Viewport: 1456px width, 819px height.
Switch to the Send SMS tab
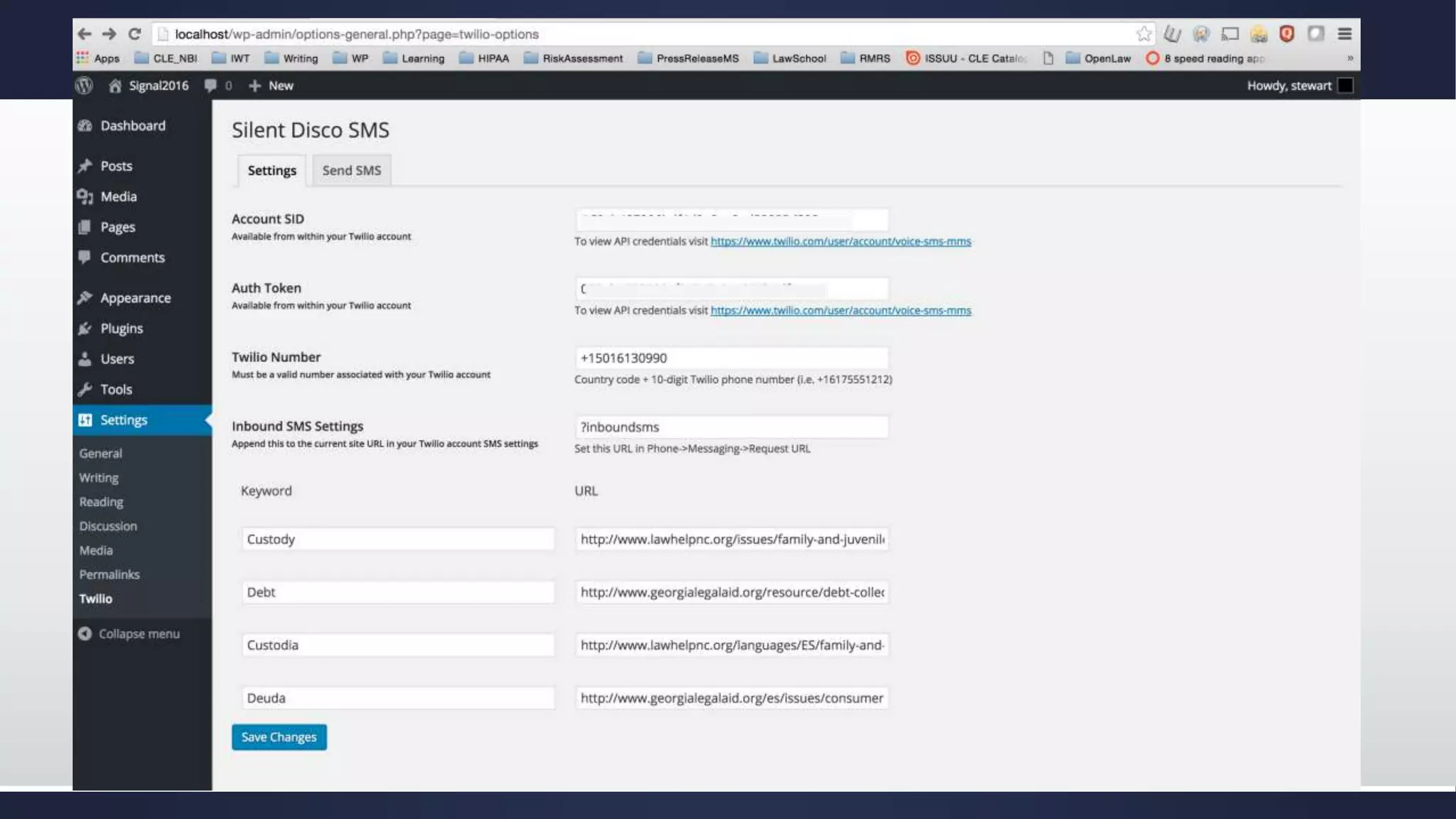(351, 171)
